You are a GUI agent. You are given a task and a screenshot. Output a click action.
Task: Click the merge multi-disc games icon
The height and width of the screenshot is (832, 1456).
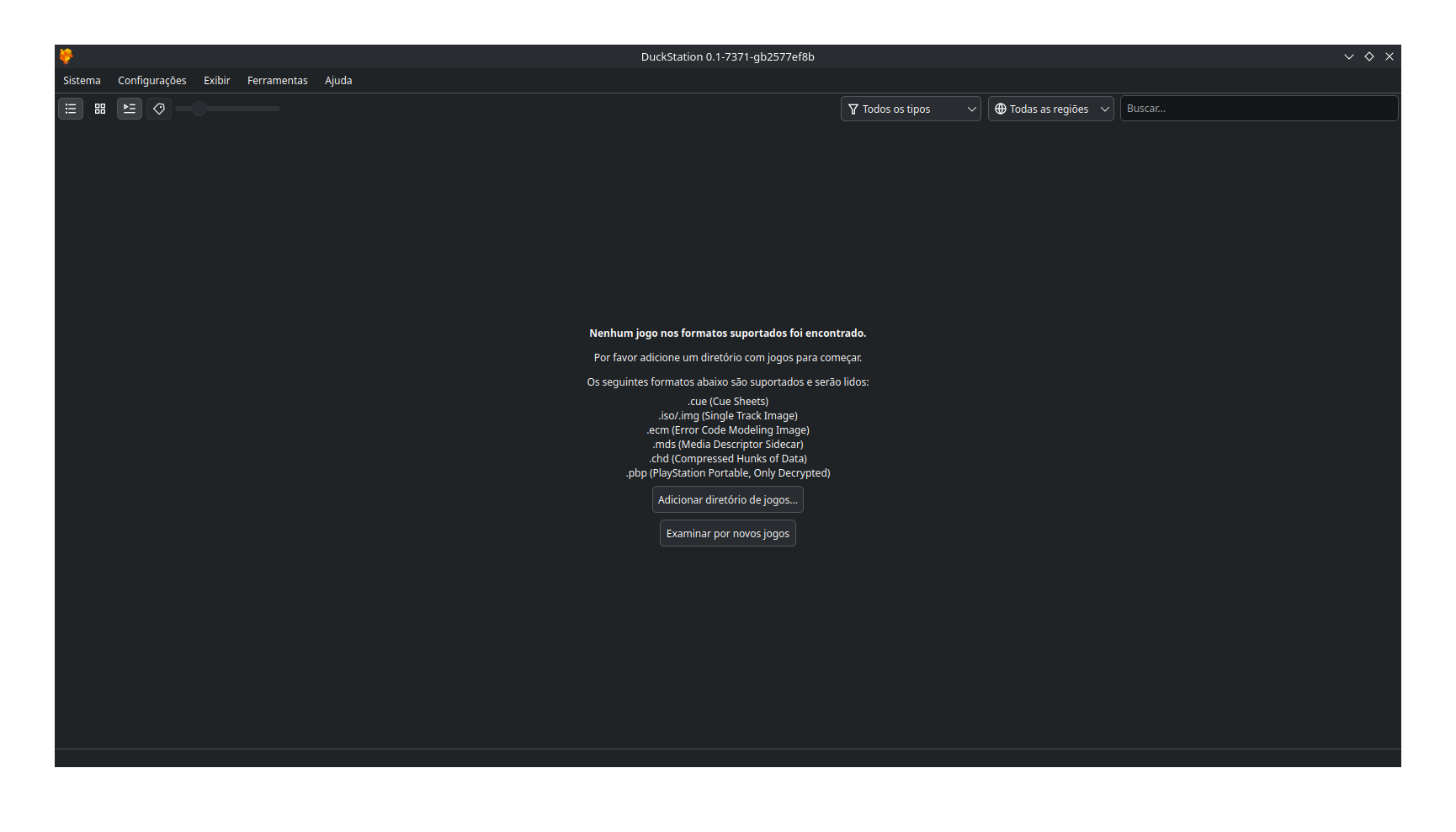click(x=130, y=109)
